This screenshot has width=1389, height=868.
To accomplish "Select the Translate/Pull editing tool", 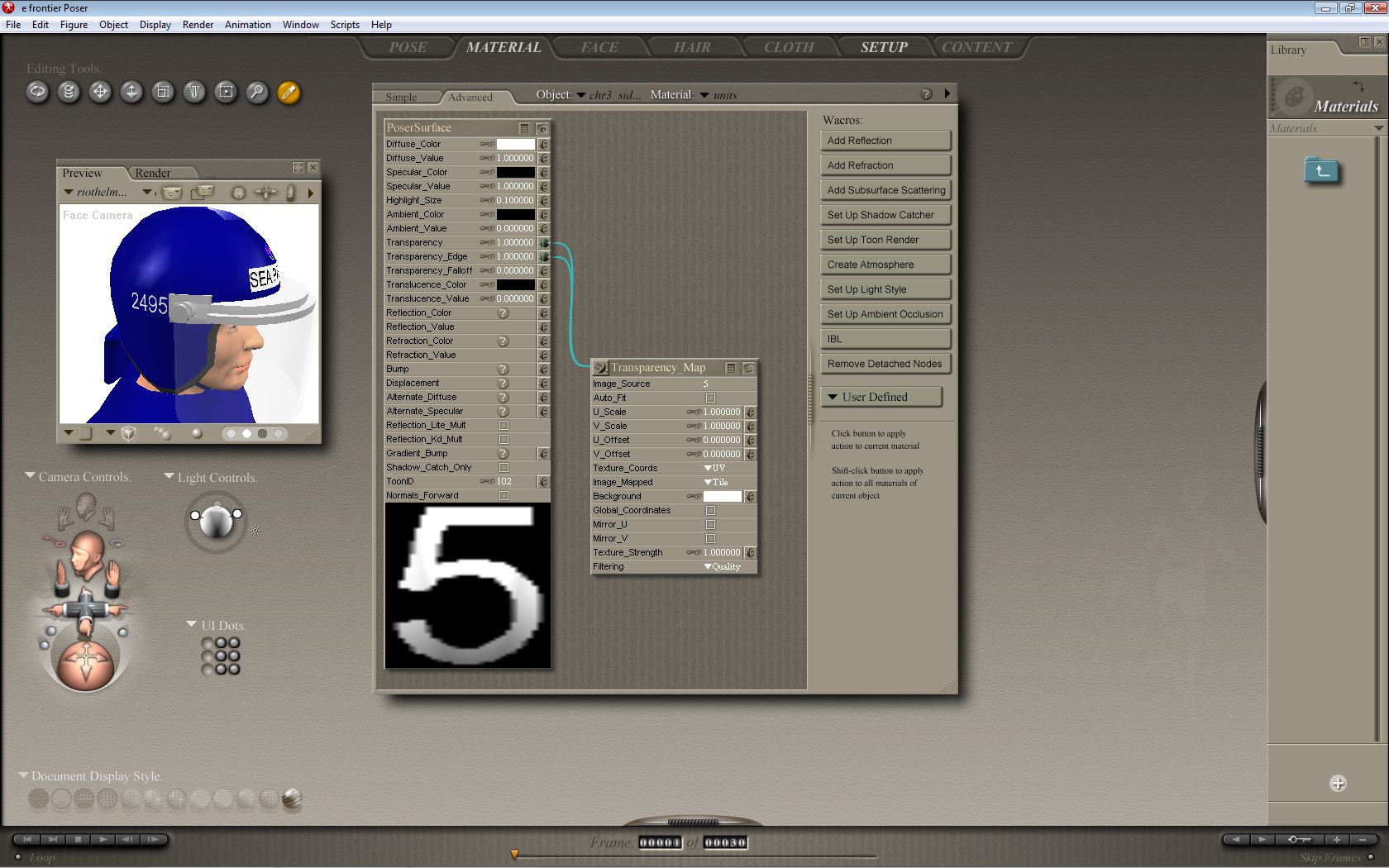I will point(100,92).
